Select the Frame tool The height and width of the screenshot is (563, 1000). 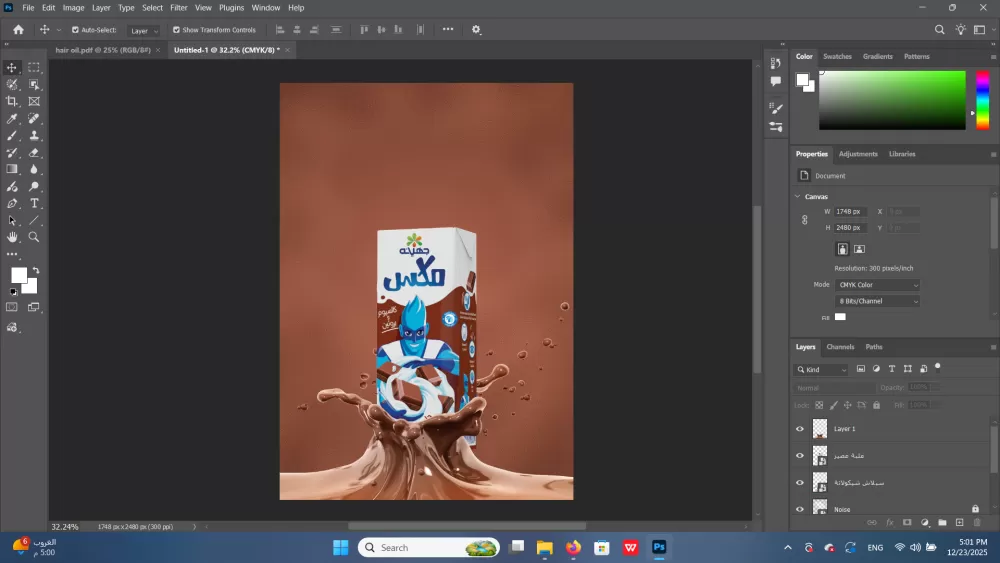(34, 101)
